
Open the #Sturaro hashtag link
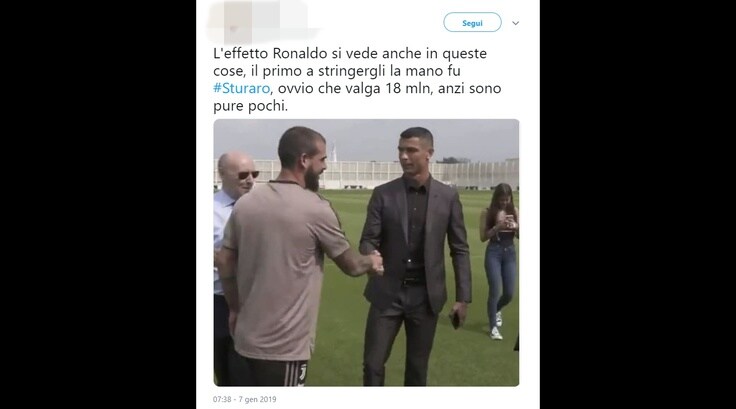click(242, 88)
